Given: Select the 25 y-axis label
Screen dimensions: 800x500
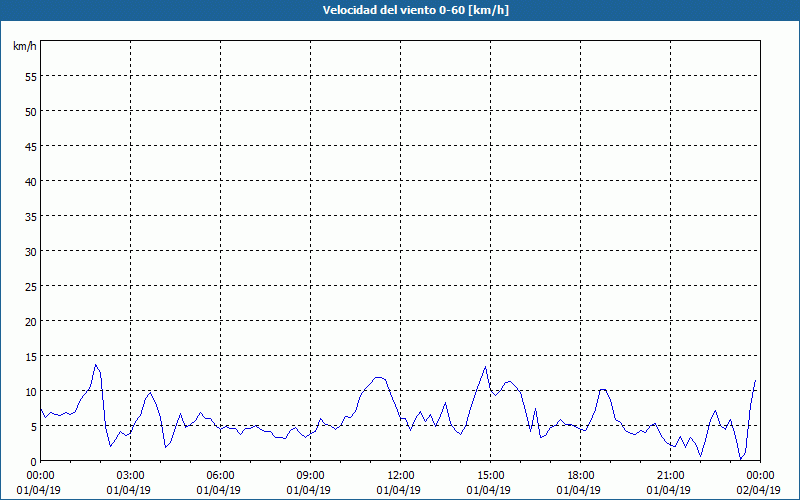Looking at the screenshot, I should tap(31, 286).
